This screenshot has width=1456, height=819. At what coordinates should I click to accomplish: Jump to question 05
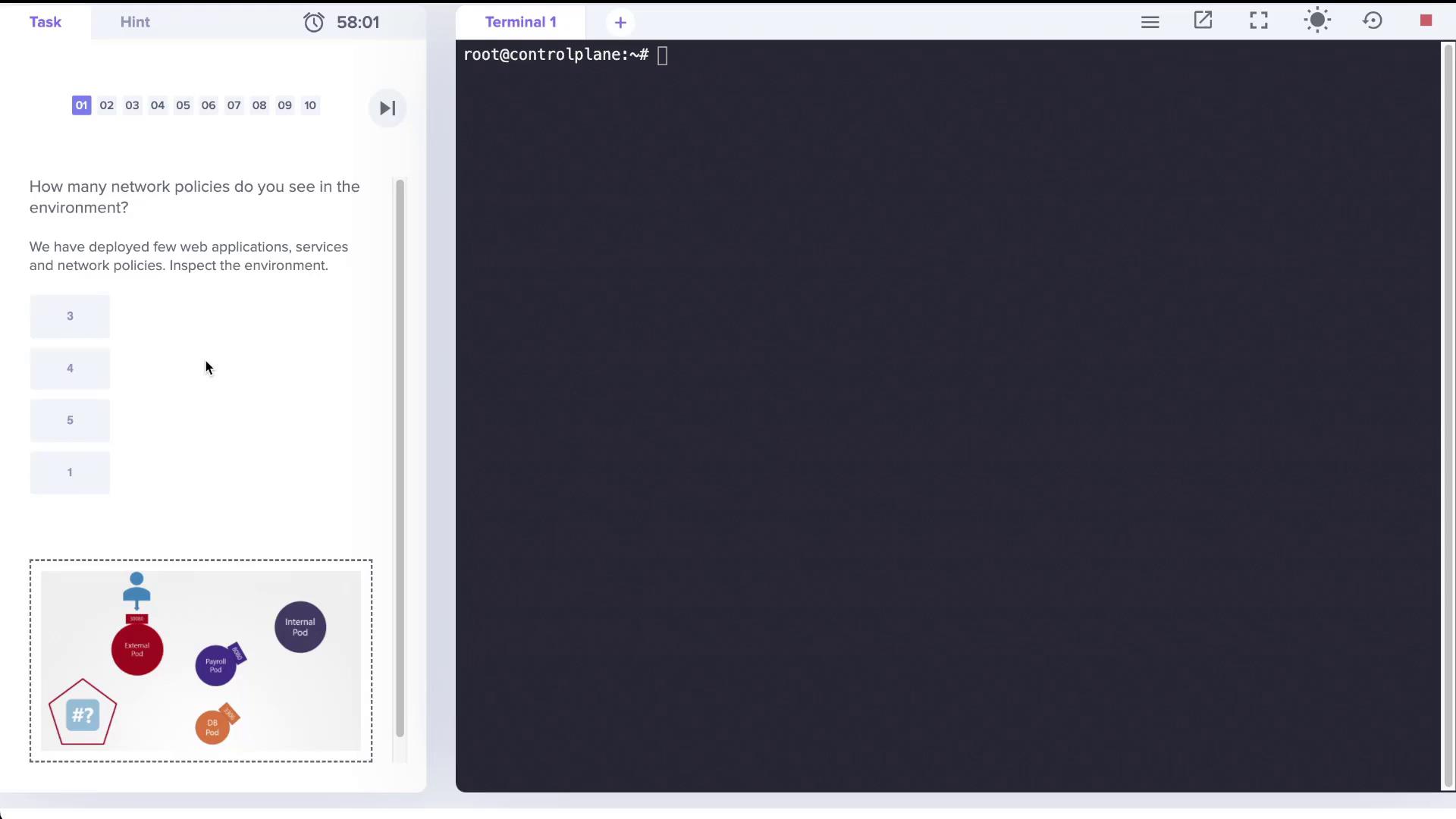[183, 105]
